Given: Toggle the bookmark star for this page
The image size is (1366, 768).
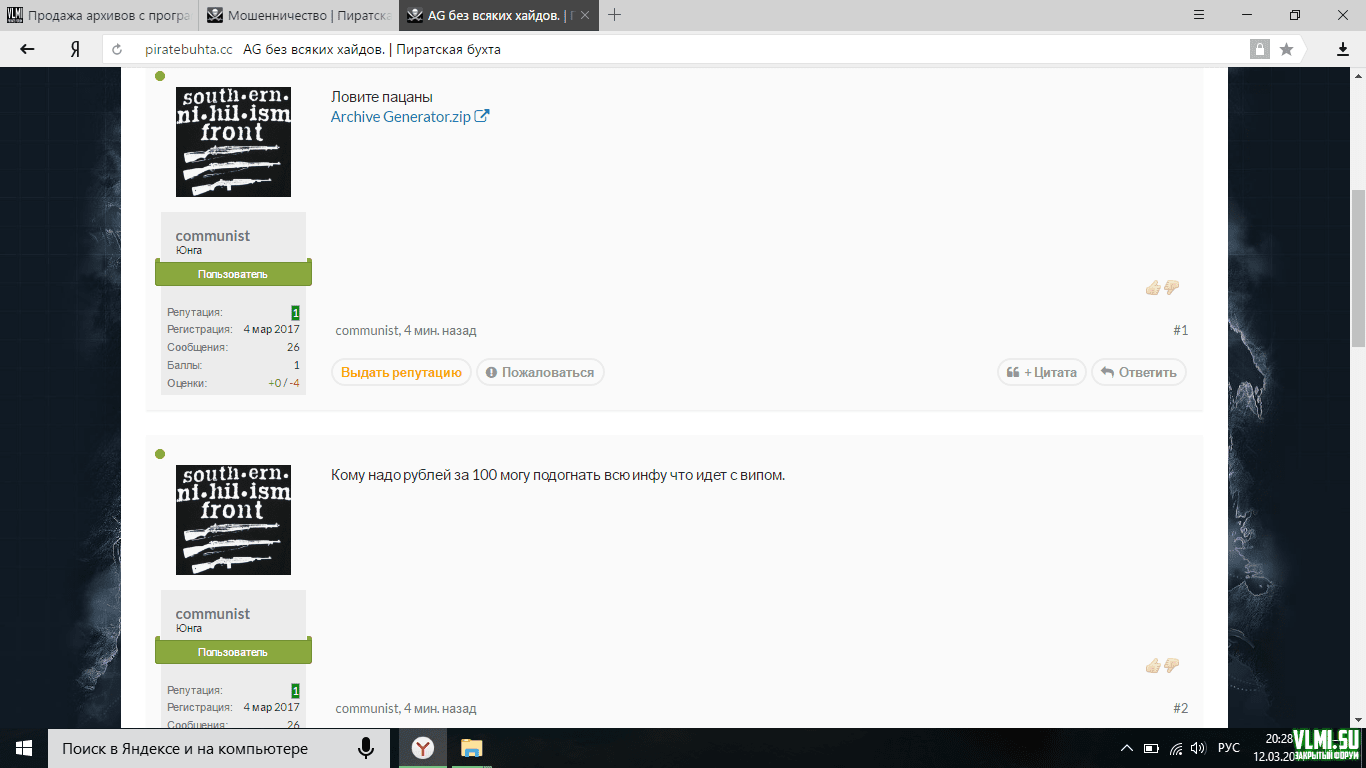Looking at the screenshot, I should pyautogui.click(x=1286, y=49).
